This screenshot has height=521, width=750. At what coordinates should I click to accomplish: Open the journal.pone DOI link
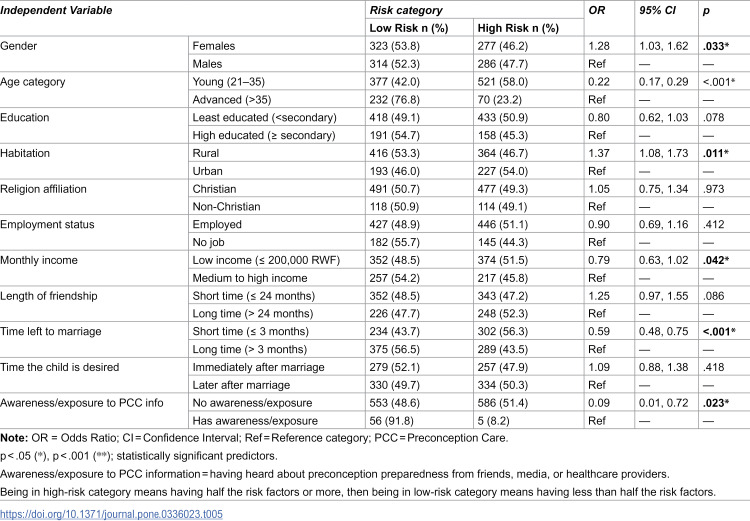[x=111, y=514]
